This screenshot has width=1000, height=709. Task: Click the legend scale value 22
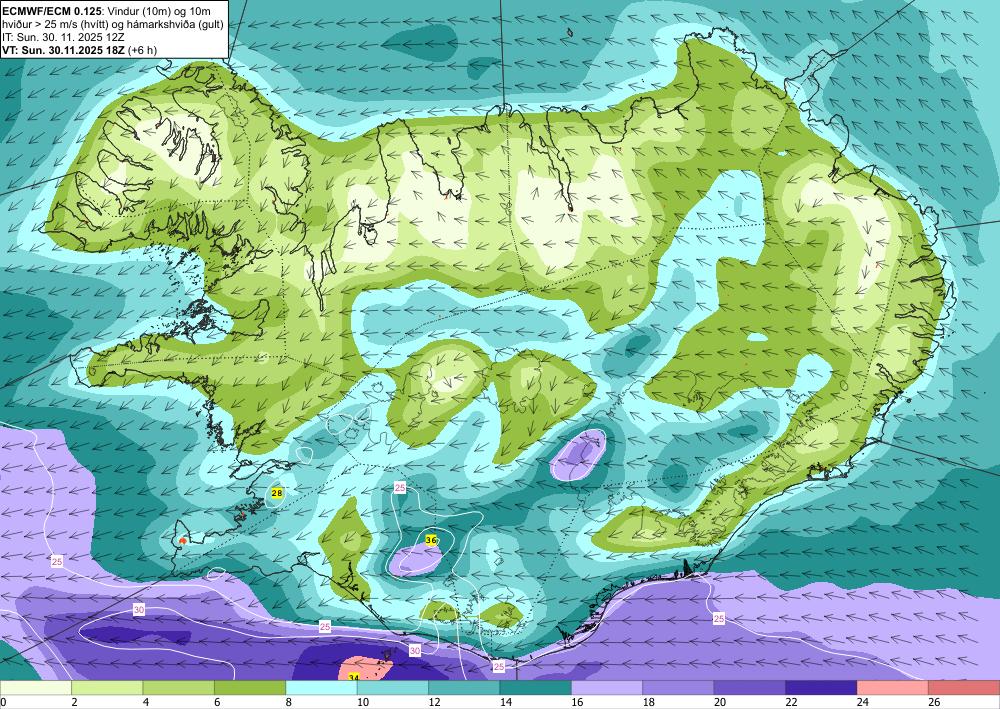coord(791,703)
